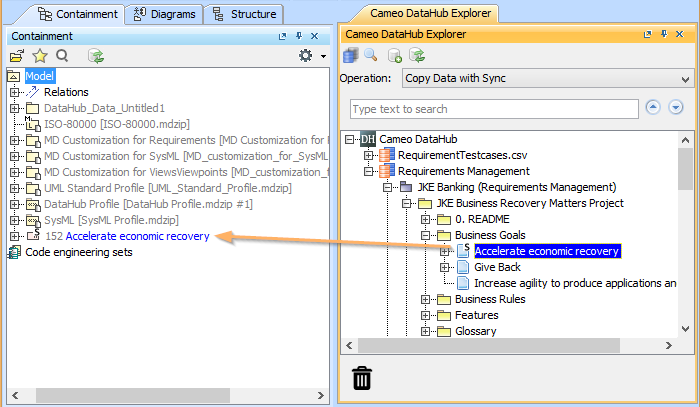This screenshot has height=407, width=700.
Task: Collapse the Business Goals folder
Action: click(x=425, y=235)
